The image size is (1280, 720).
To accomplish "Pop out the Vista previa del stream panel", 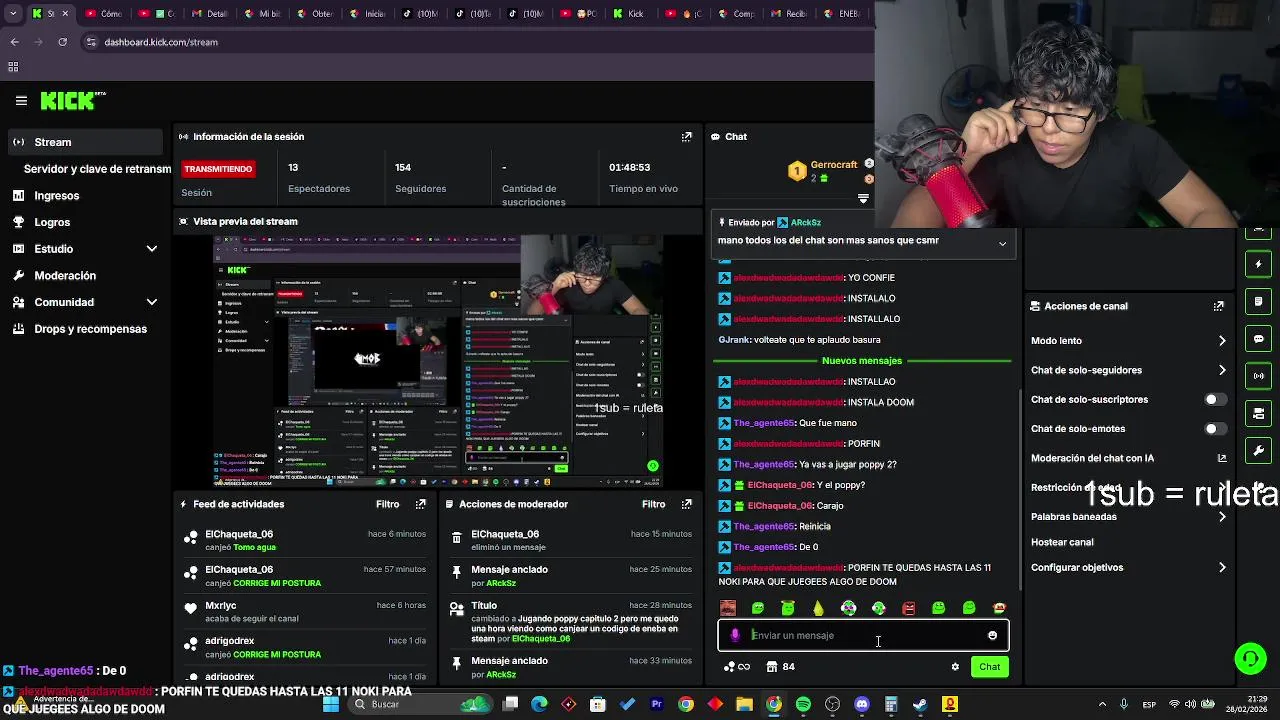I will pos(686,221).
